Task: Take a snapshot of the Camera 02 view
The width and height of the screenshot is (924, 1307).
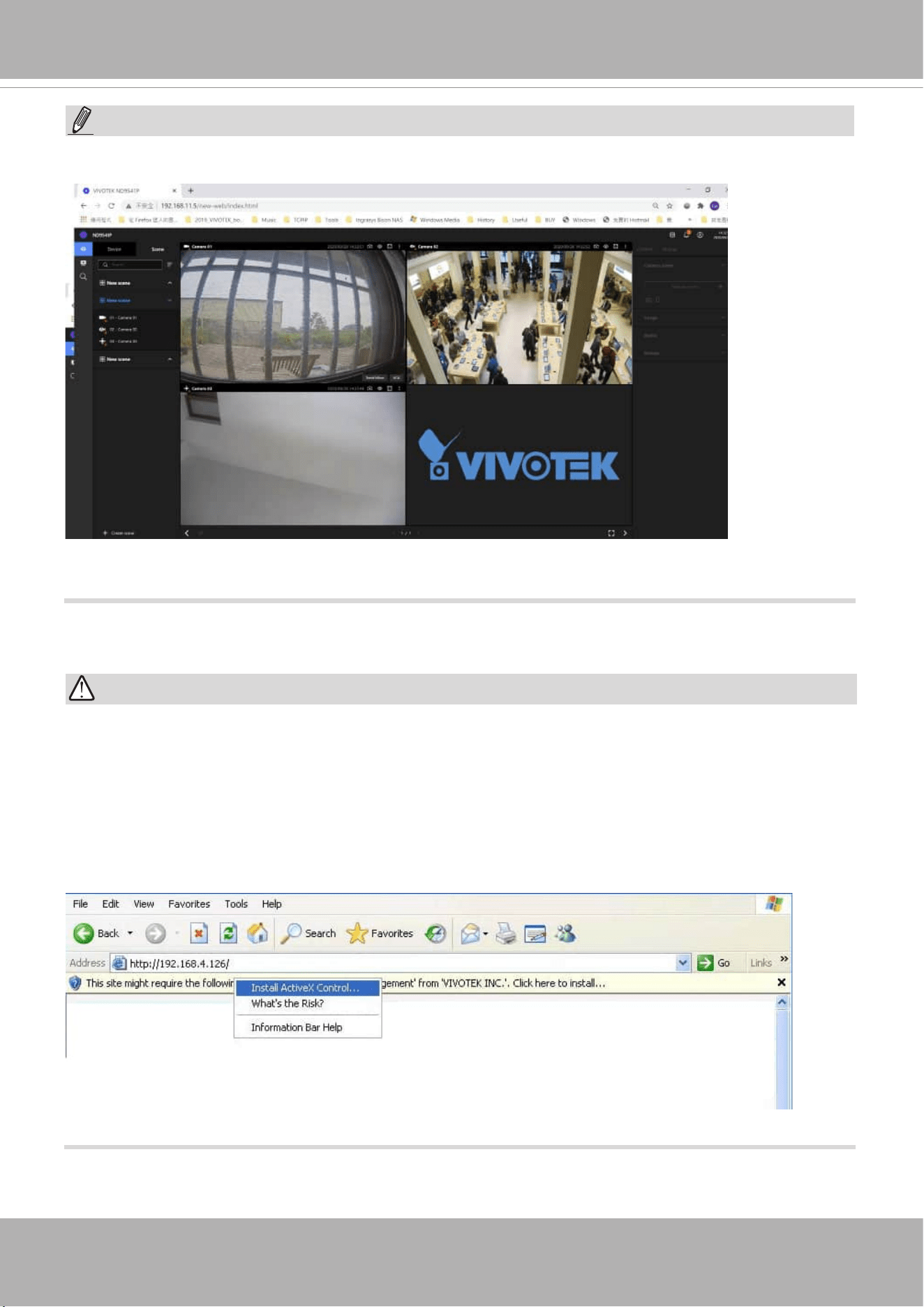Action: click(x=596, y=246)
